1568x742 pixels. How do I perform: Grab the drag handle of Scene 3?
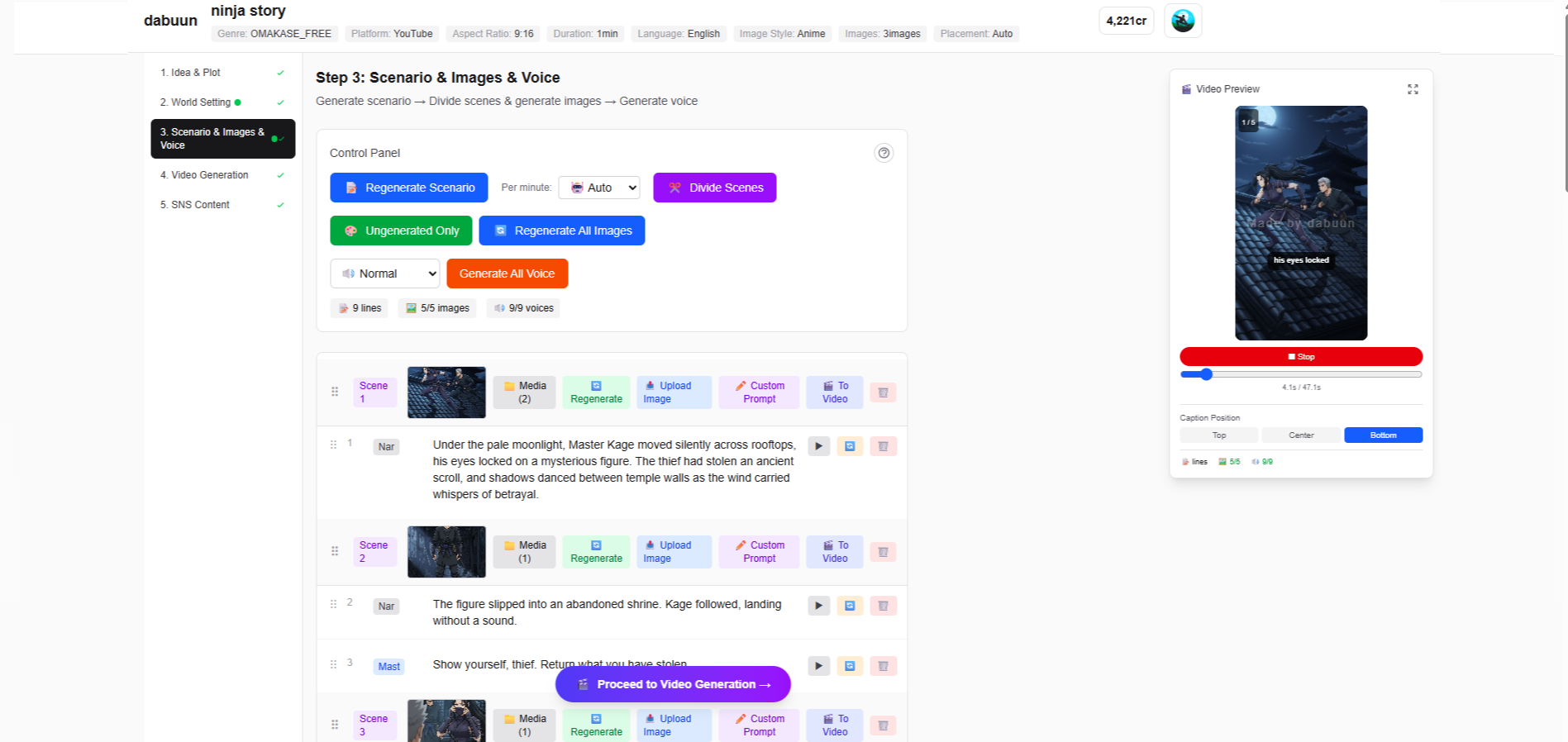[x=335, y=725]
